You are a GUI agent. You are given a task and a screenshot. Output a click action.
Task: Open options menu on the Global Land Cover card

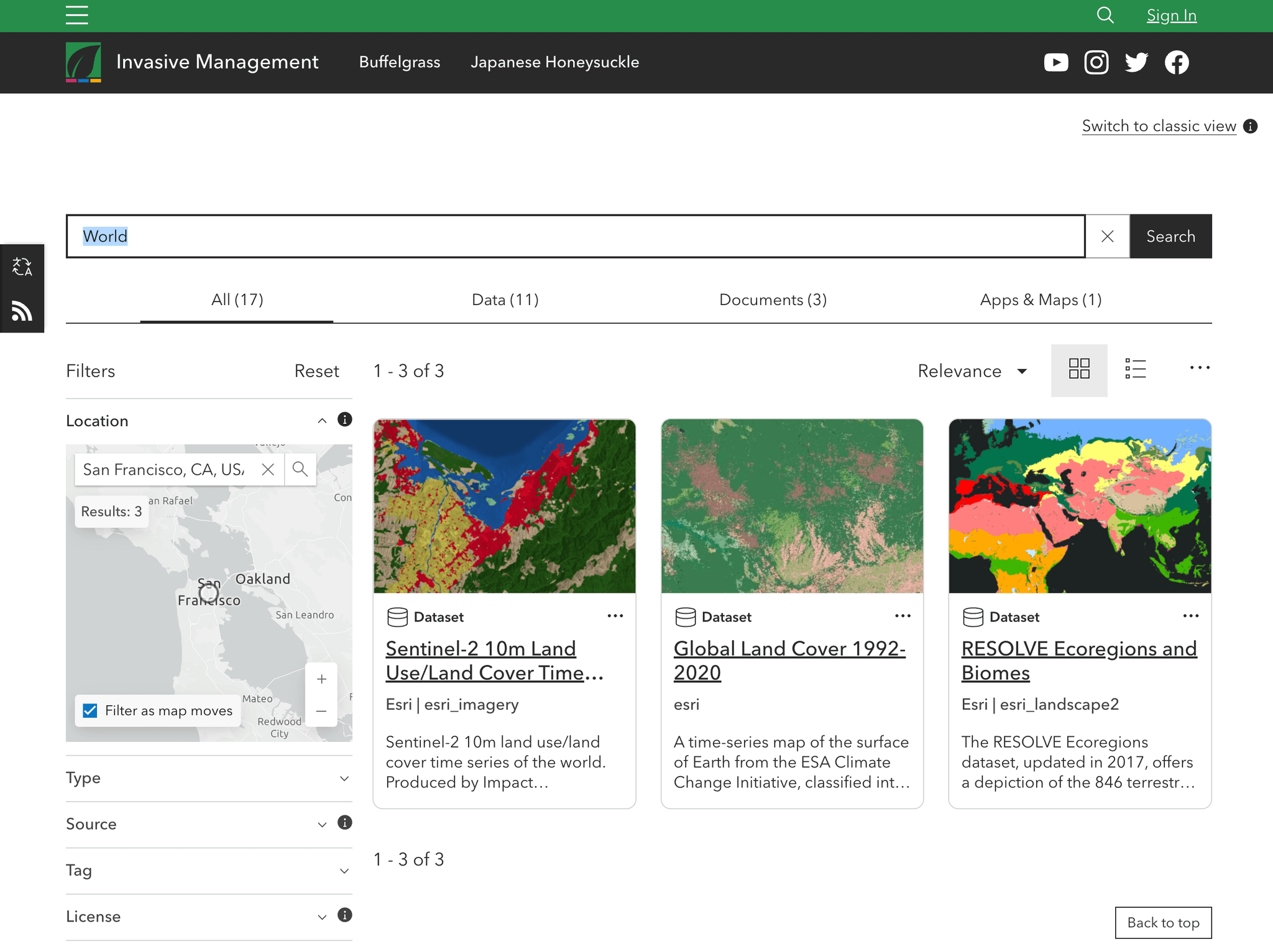tap(903, 616)
